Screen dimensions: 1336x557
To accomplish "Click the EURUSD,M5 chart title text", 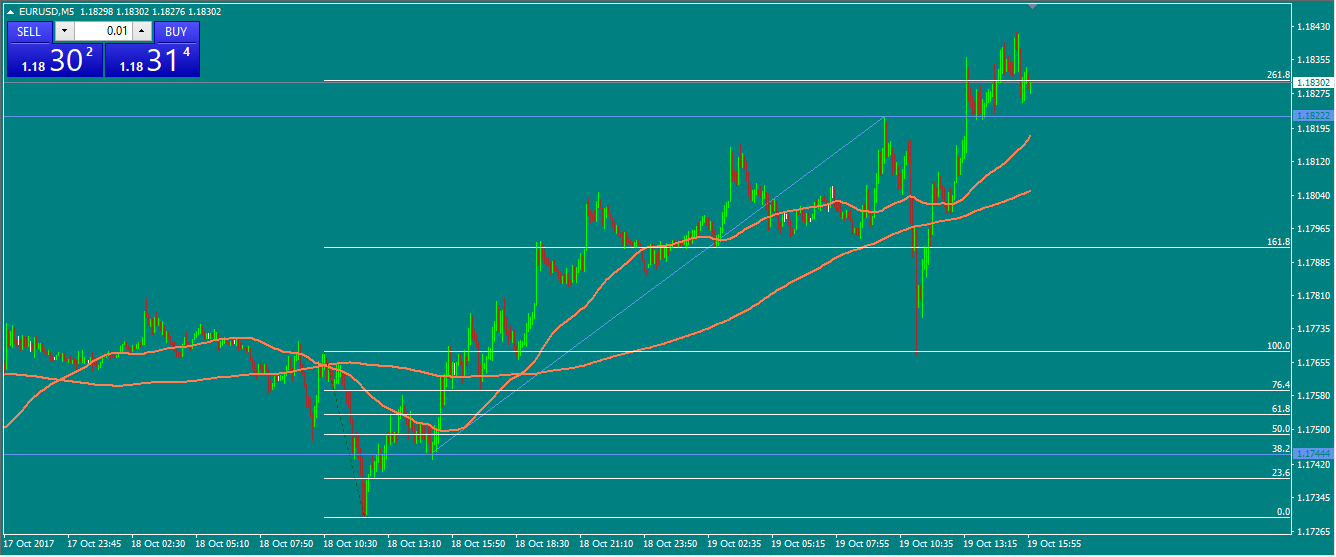I will point(46,12).
